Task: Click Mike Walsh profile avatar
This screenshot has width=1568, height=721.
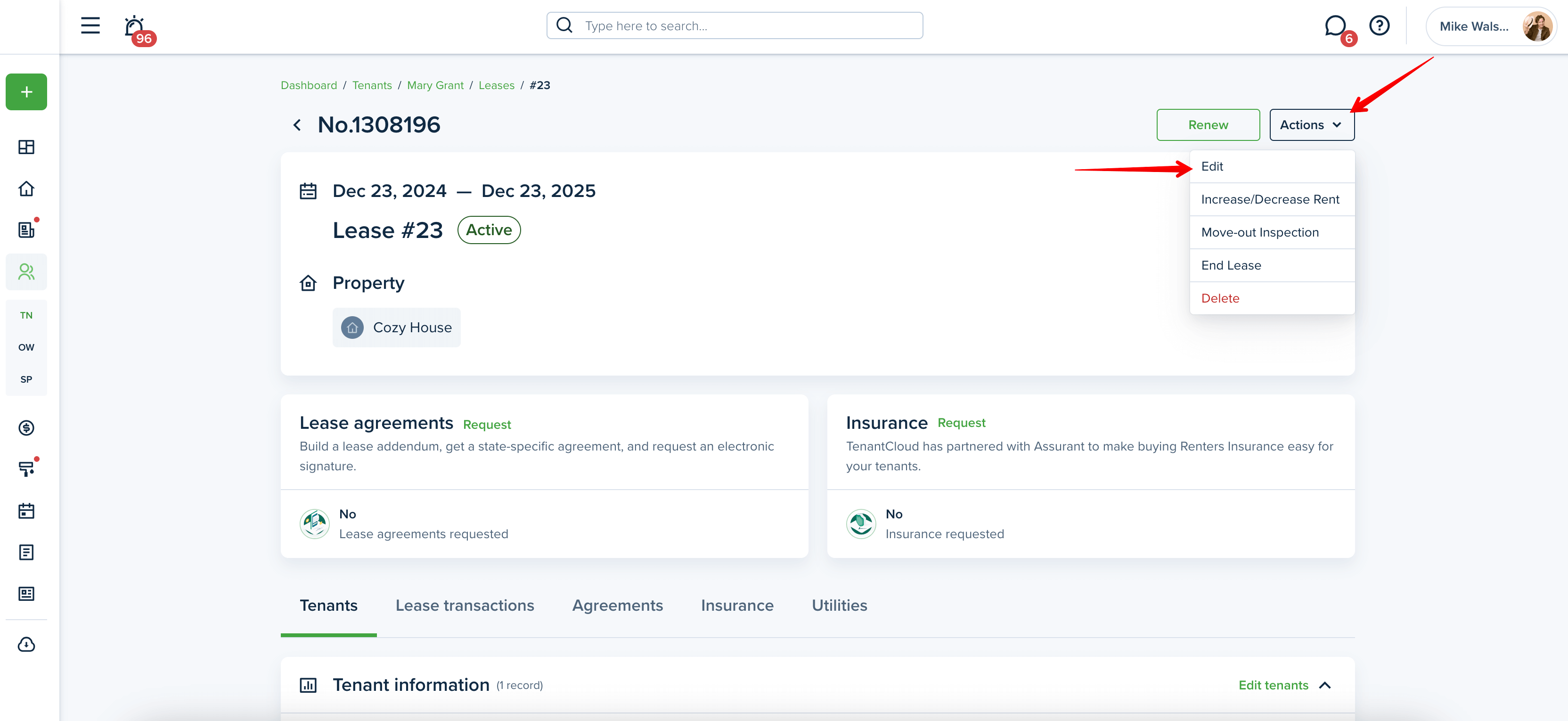Action: (1536, 26)
